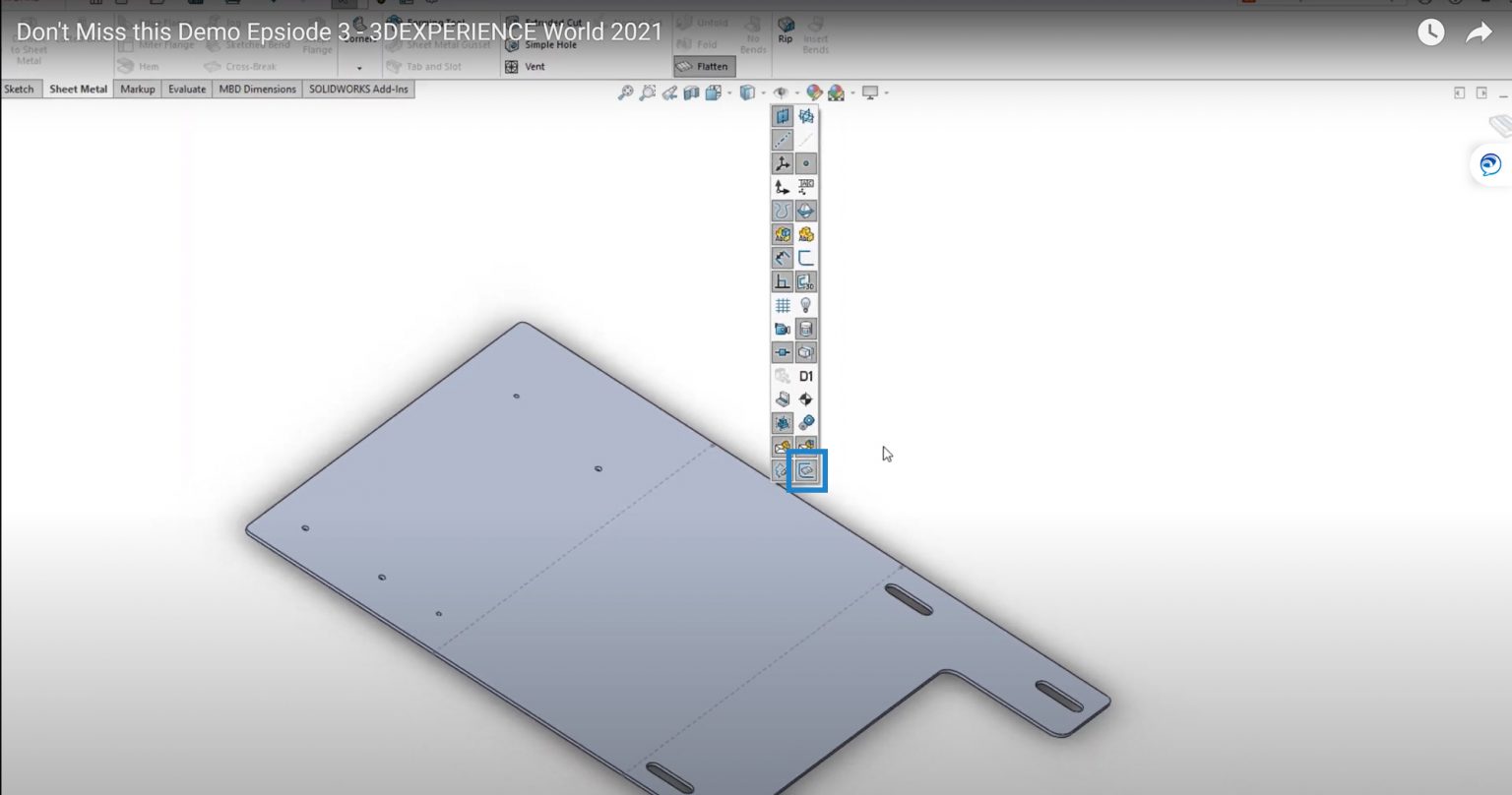Open the View Settings dropdown arrow
The height and width of the screenshot is (795, 1512).
click(886, 93)
